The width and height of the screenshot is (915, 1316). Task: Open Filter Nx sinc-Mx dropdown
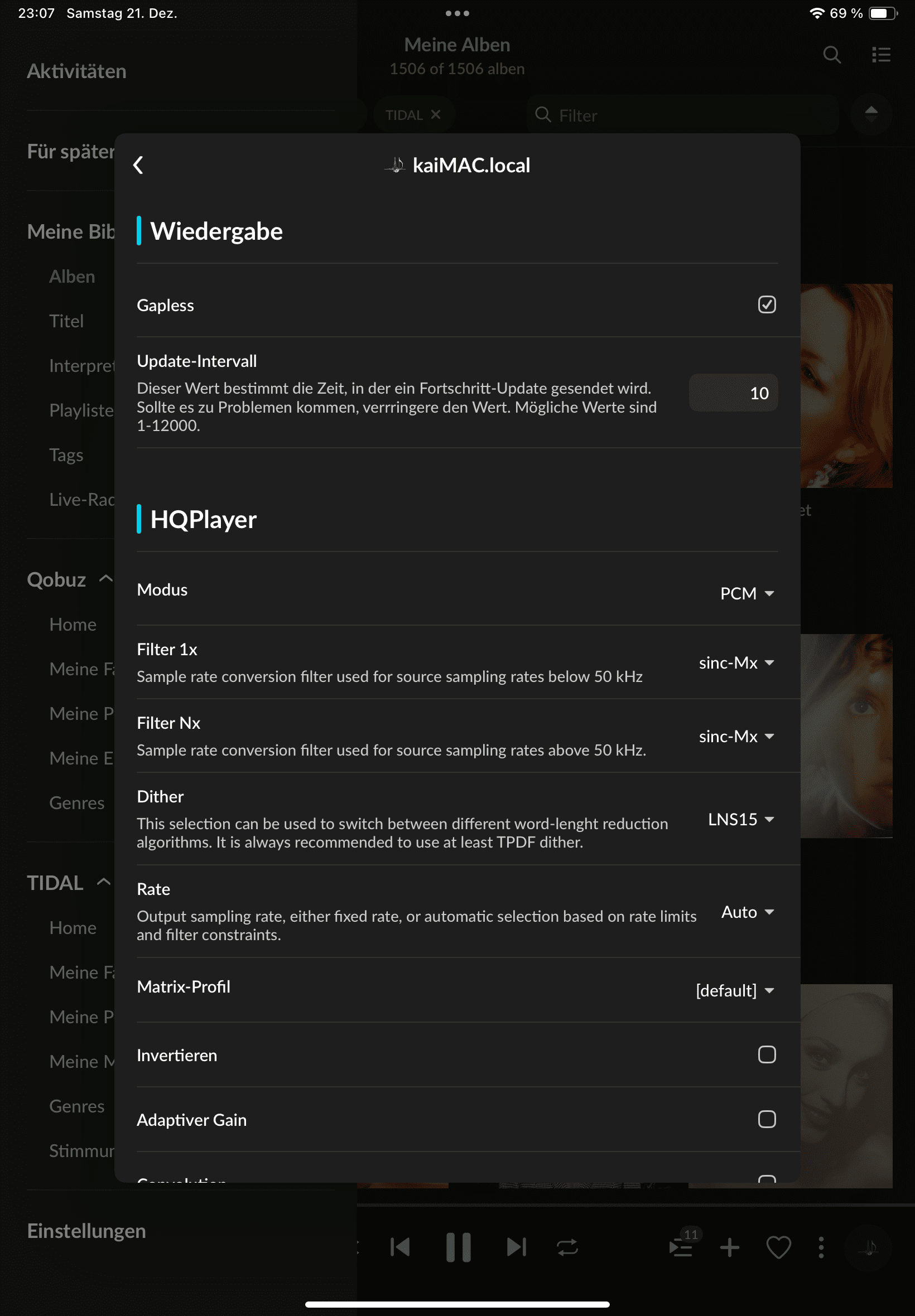click(736, 736)
